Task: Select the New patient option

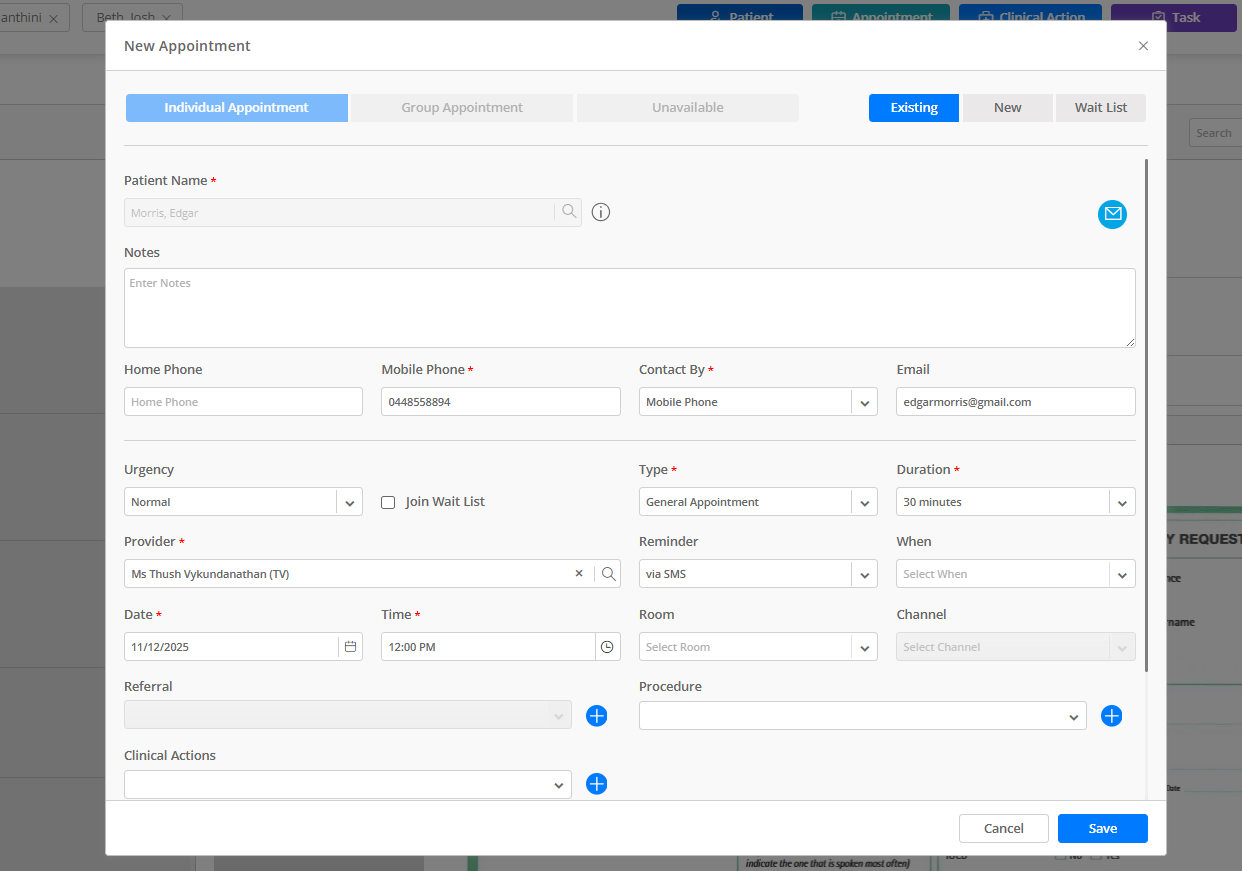Action: pos(1008,108)
